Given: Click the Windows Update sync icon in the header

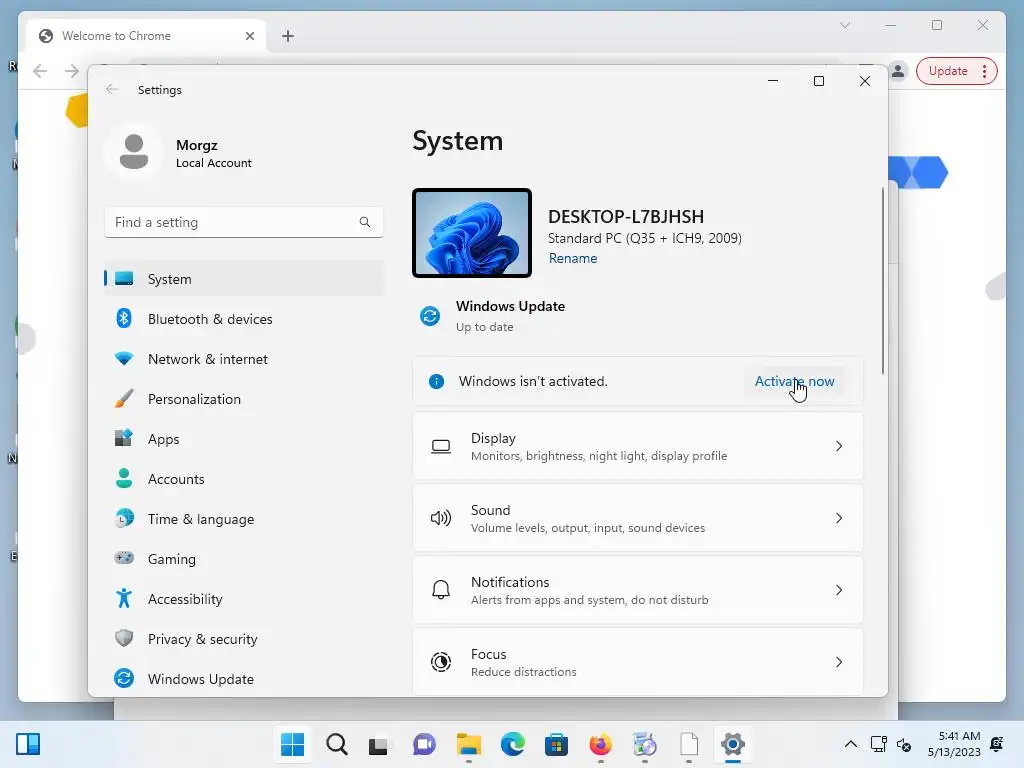Looking at the screenshot, I should click(x=430, y=316).
